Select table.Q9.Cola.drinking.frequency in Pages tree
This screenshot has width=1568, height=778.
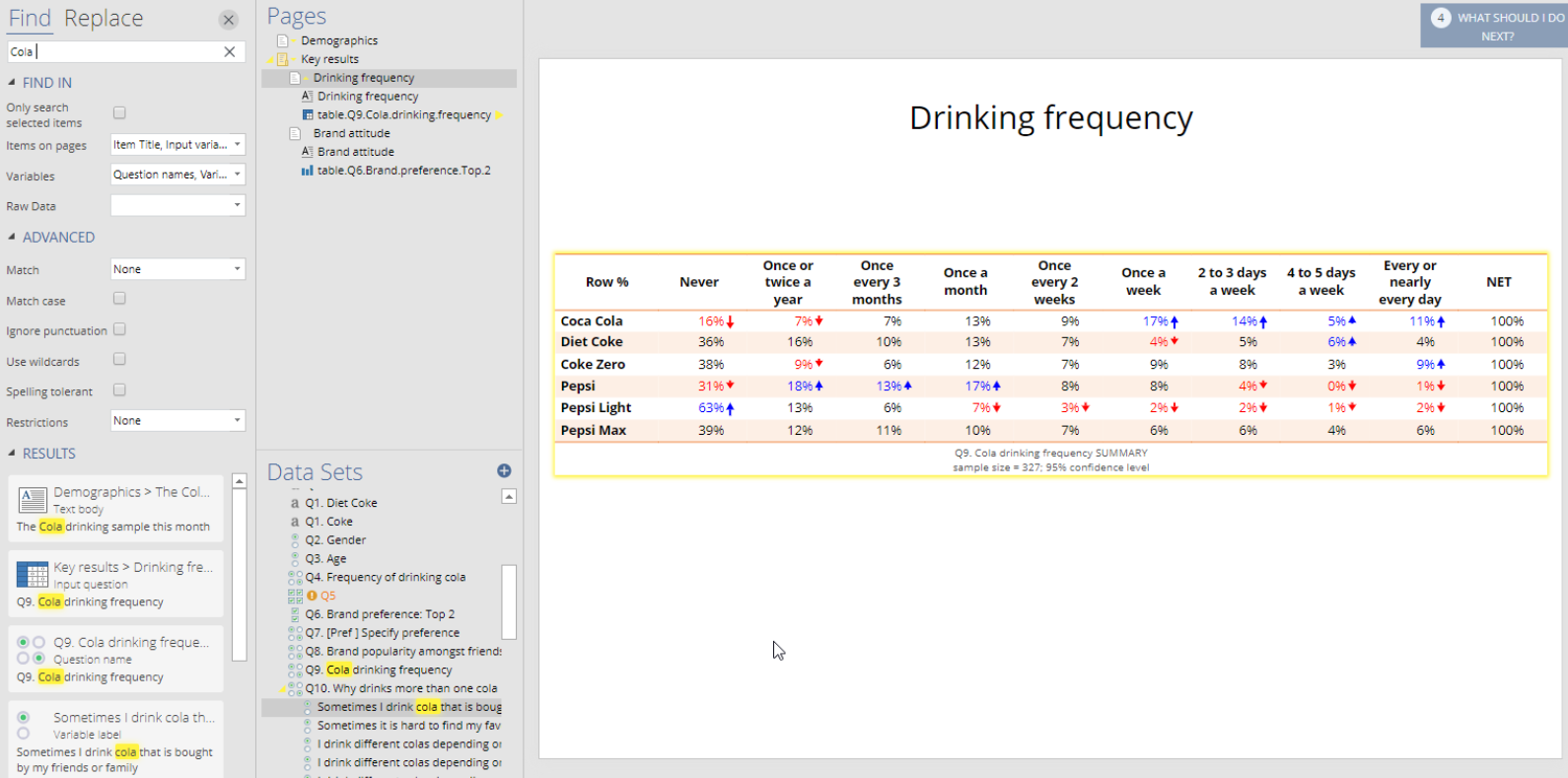pyautogui.click(x=404, y=115)
